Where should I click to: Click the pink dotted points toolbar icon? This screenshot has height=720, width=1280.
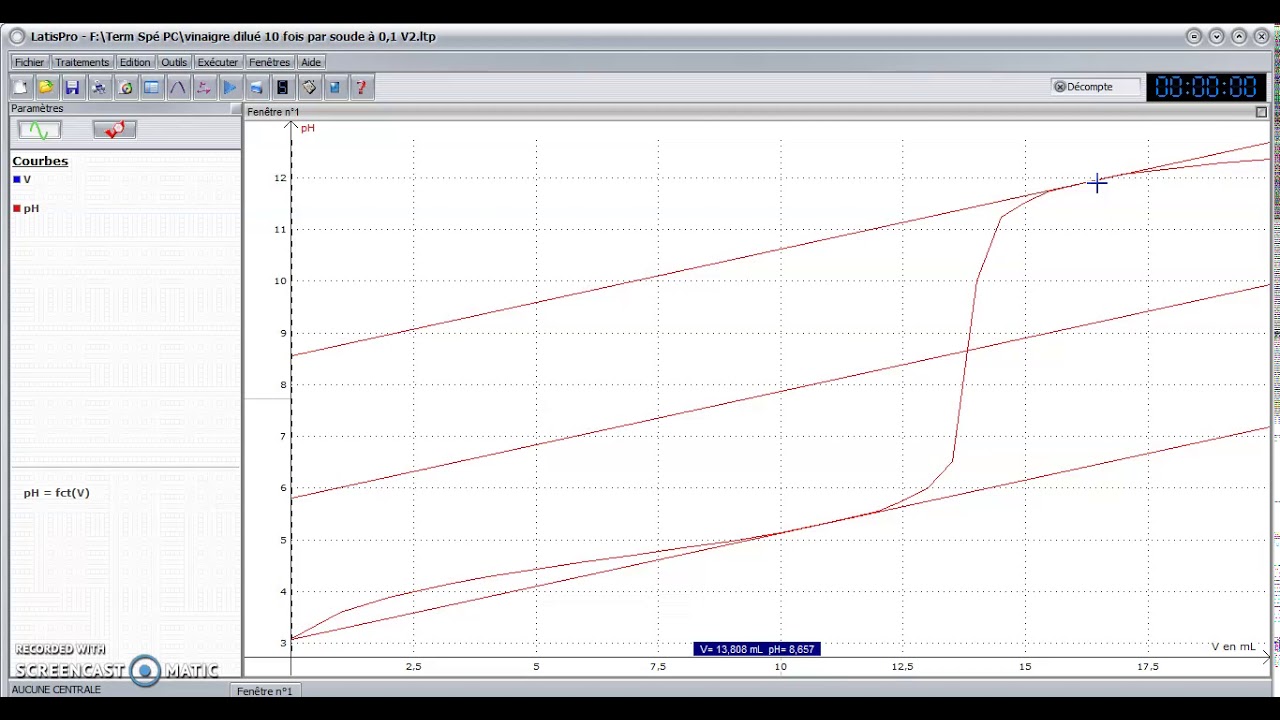(203, 88)
